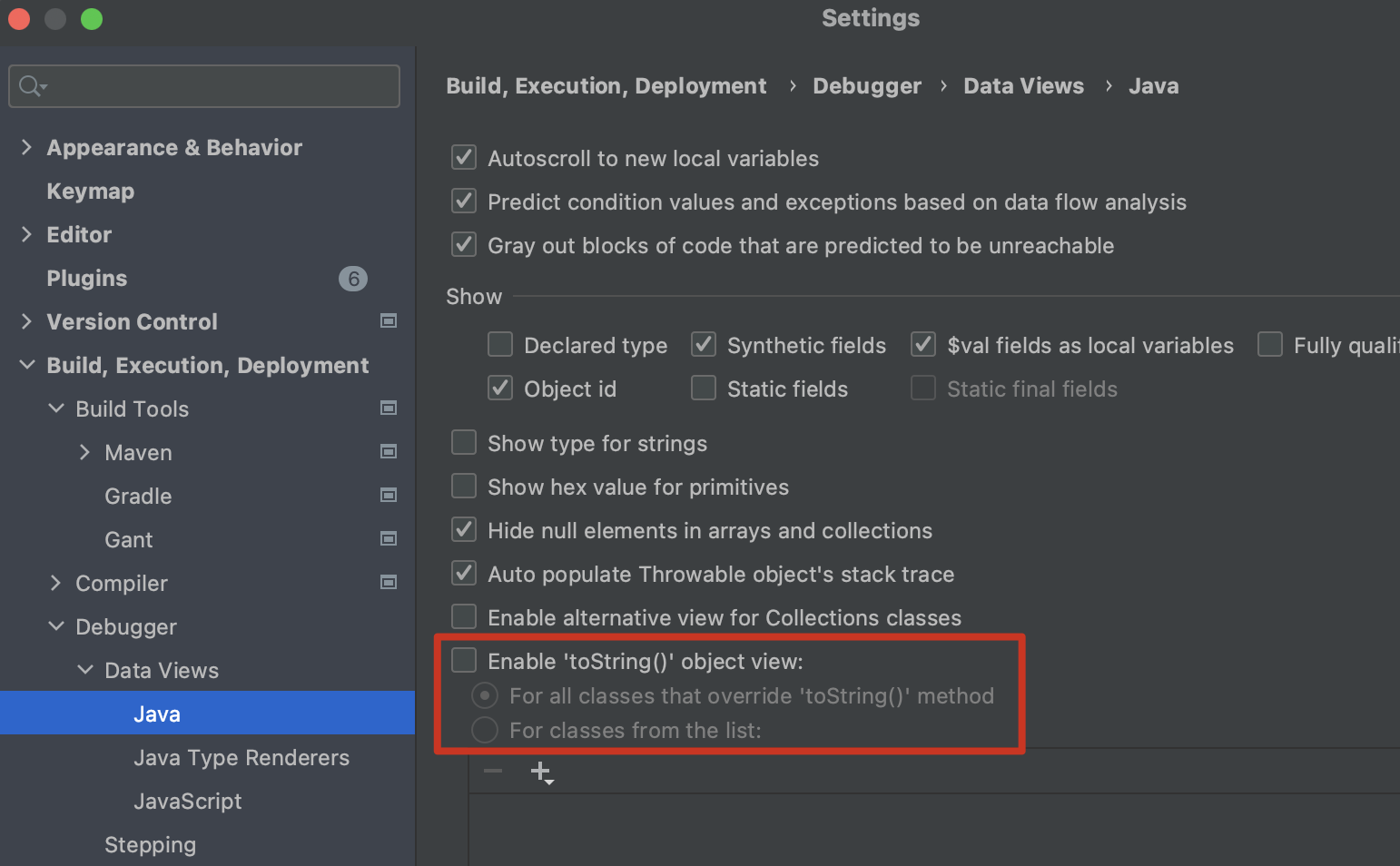The image size is (1400, 866).
Task: Toggle Auto populate Throwable stack trace
Action: [x=464, y=573]
